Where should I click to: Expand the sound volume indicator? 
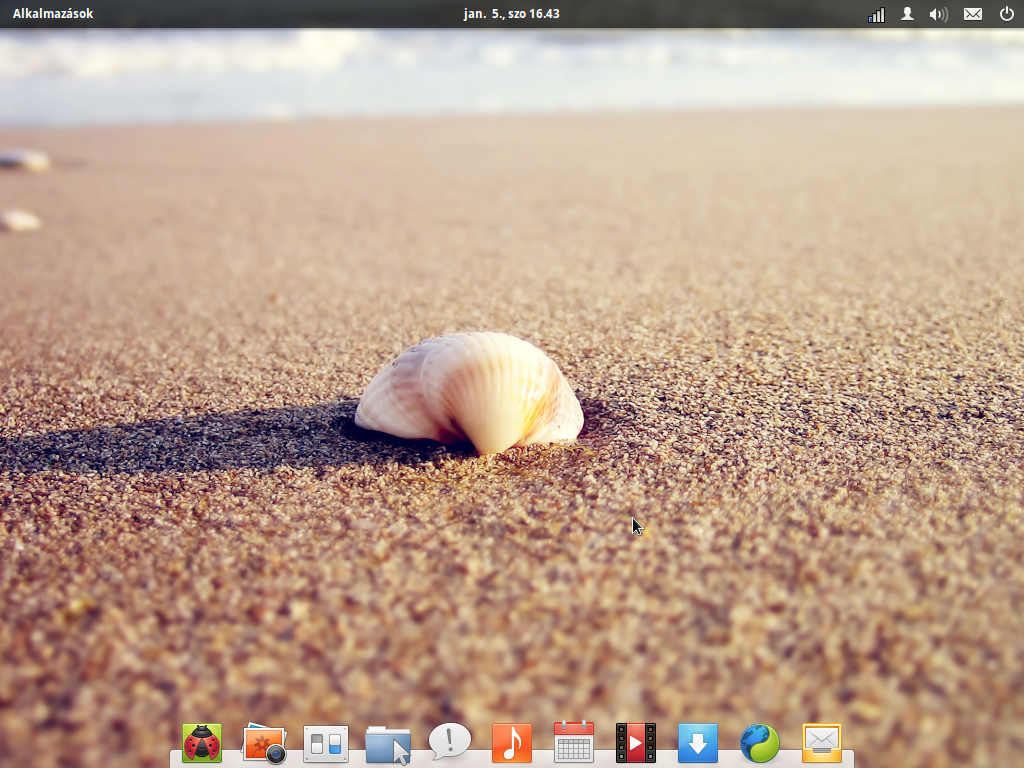click(938, 14)
